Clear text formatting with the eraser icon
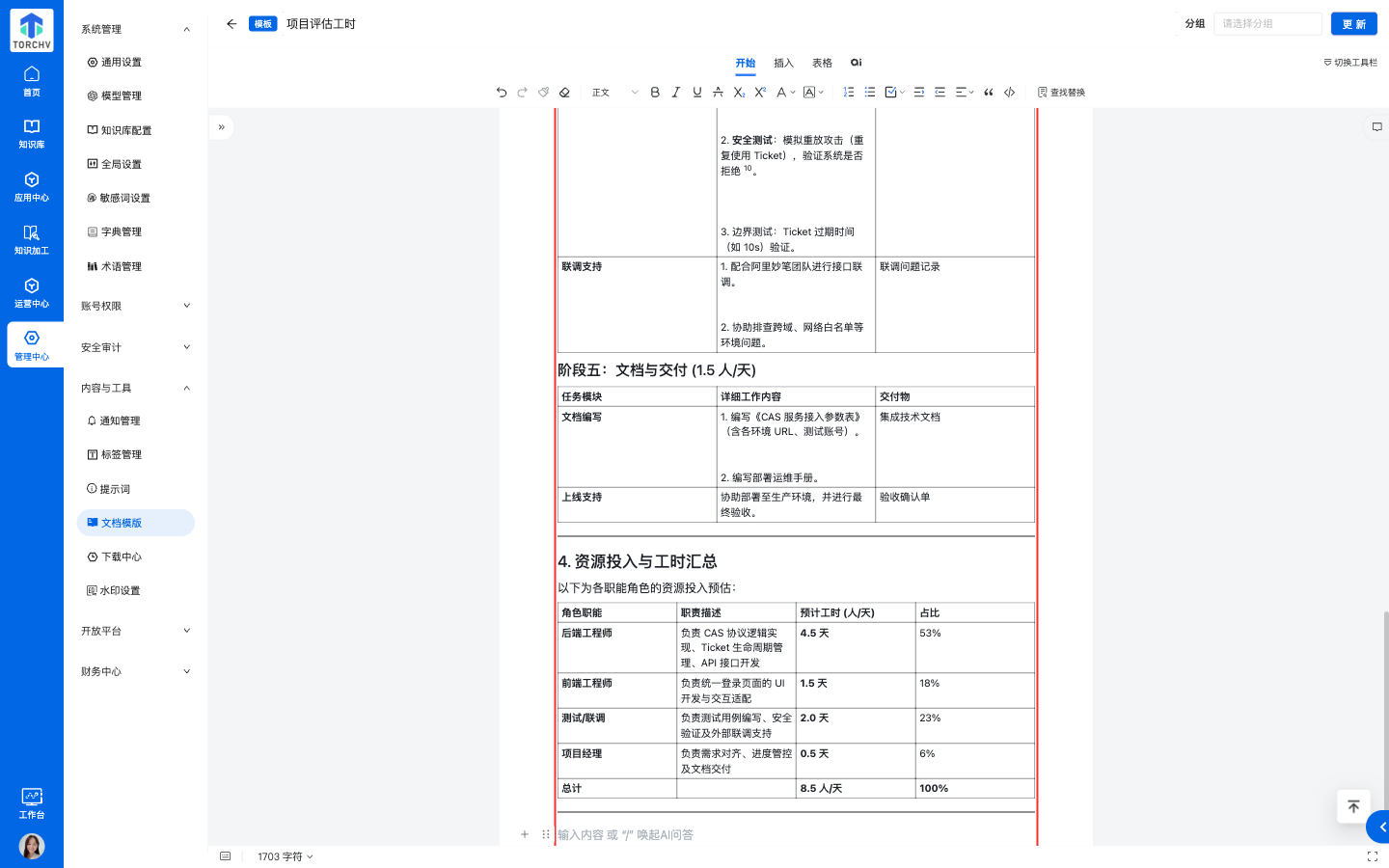Screen dimensions: 1389x868 (x=564, y=92)
